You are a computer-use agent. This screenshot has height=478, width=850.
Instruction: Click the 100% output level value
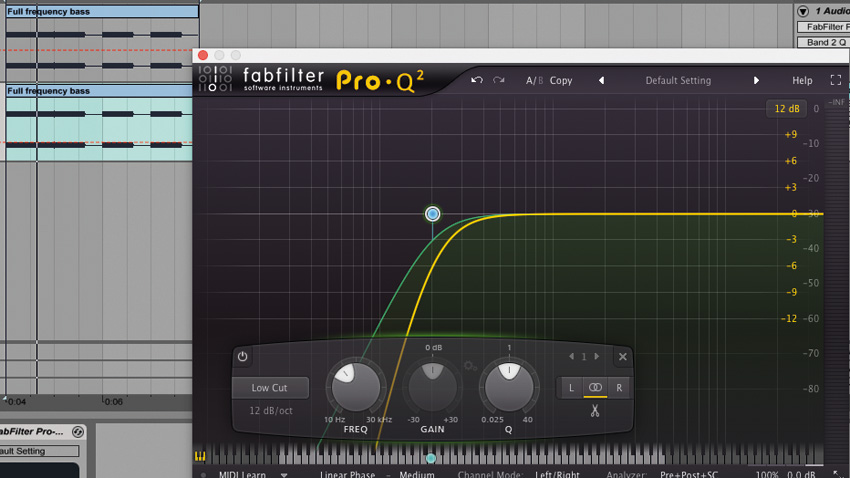[x=767, y=474]
